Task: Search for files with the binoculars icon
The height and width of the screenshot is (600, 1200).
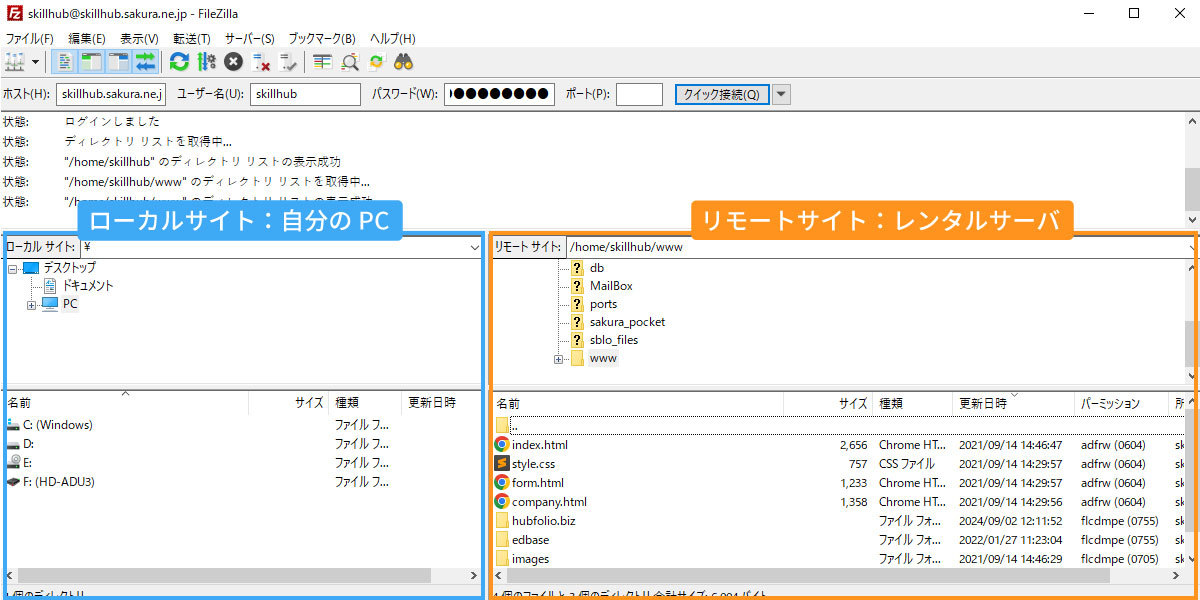Action: tap(403, 62)
